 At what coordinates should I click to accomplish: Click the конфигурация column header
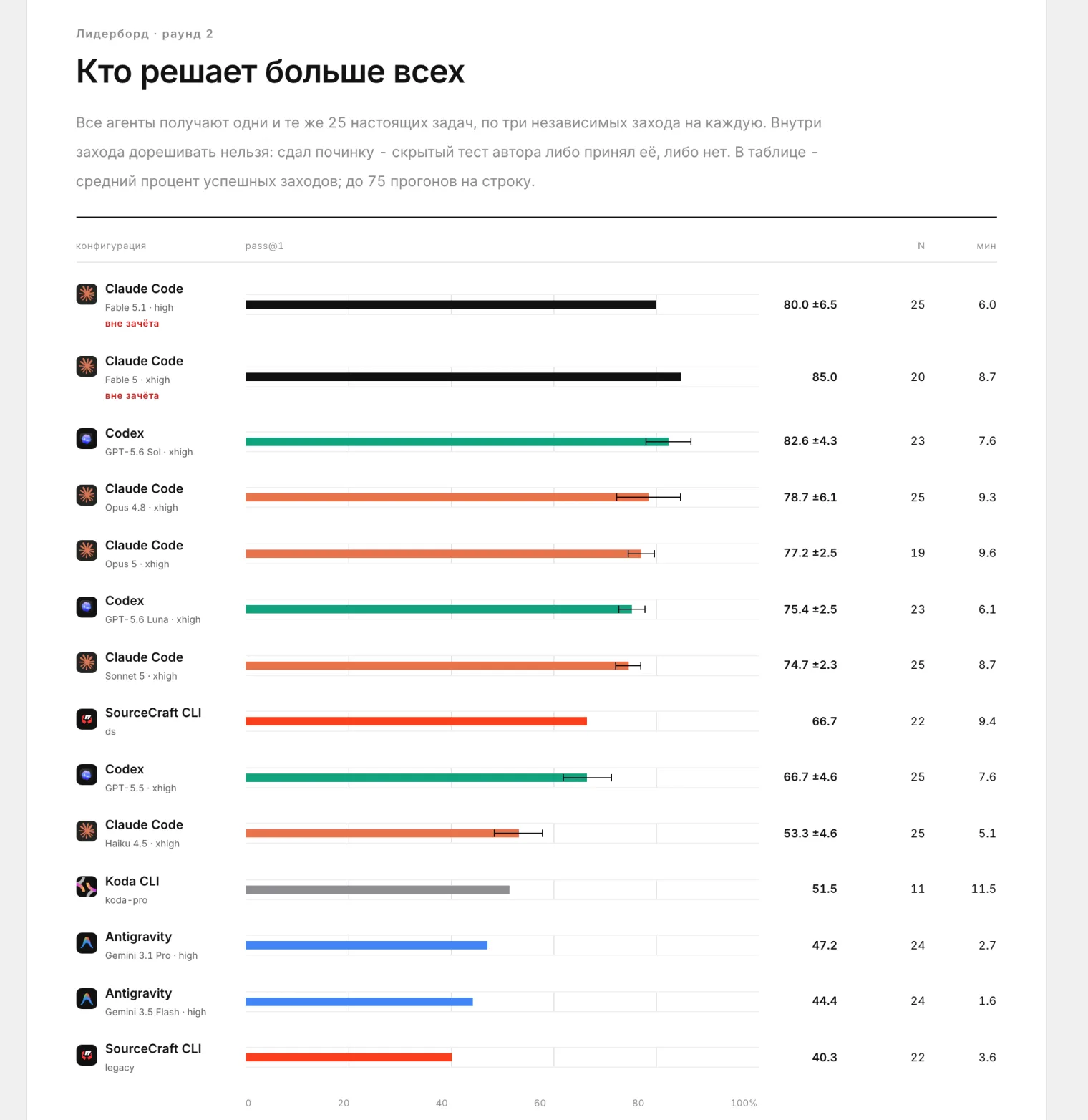point(111,246)
